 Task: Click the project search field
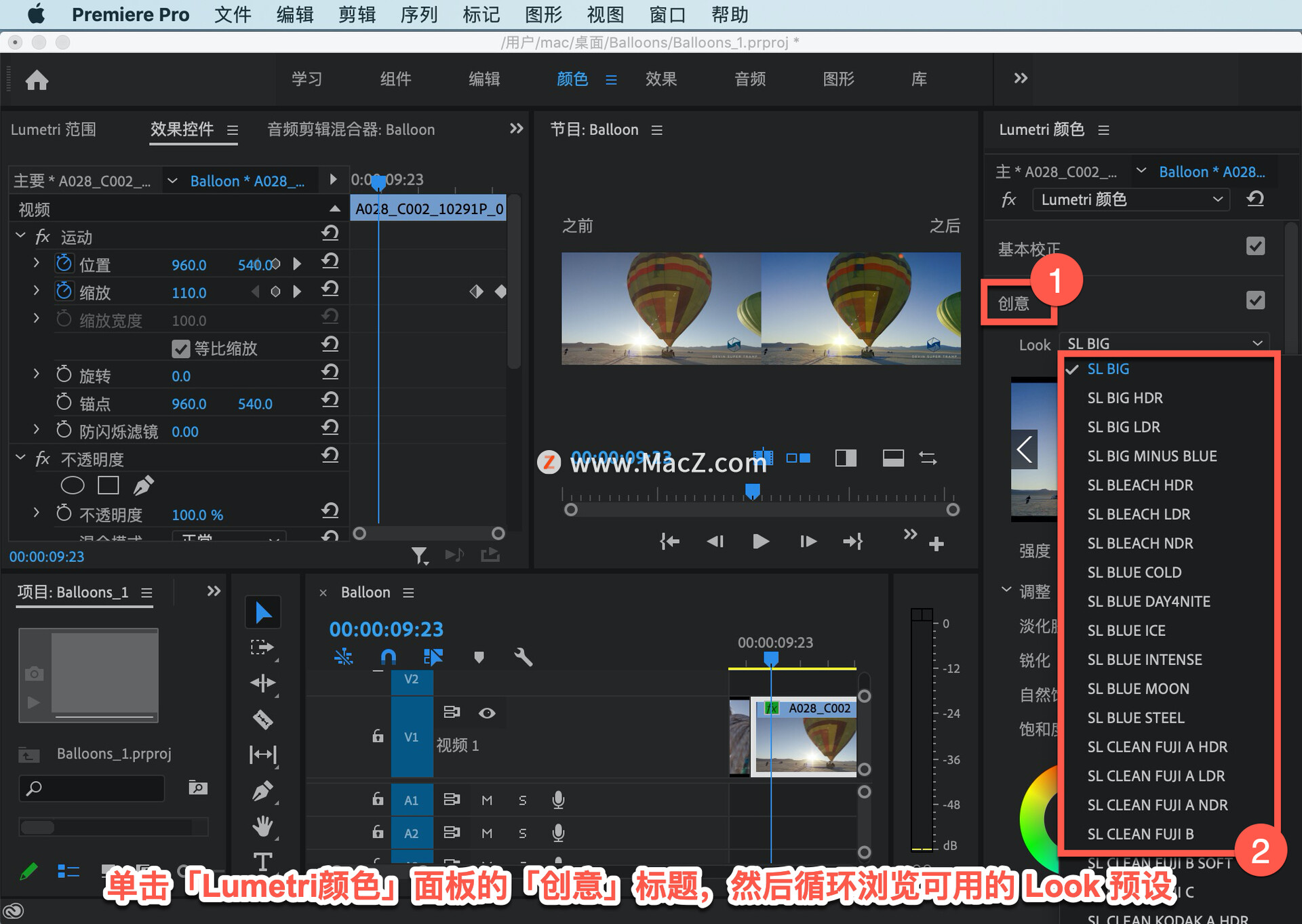coord(92,788)
